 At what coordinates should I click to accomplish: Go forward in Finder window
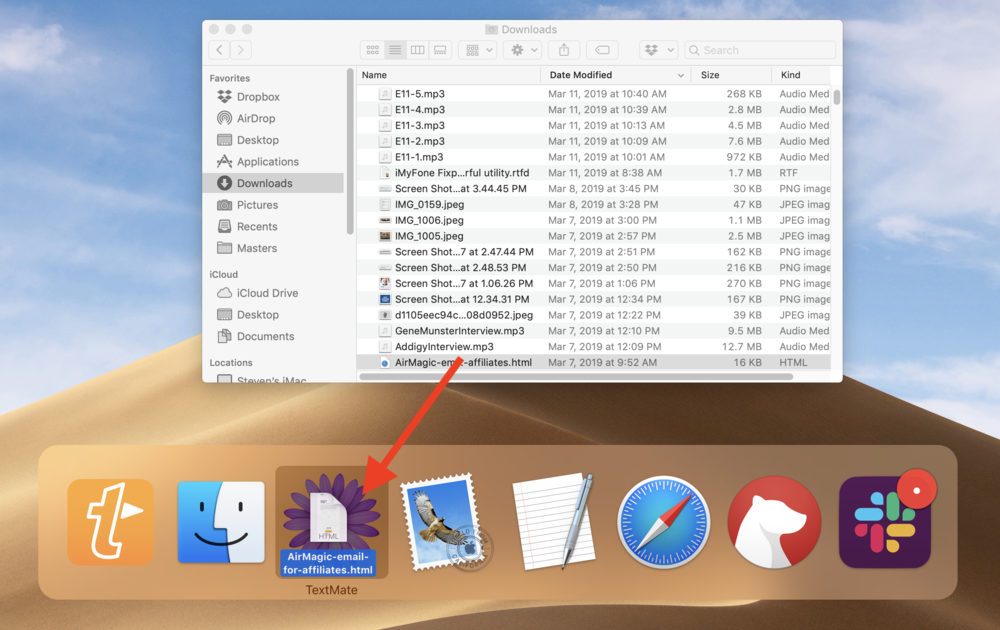(x=240, y=50)
